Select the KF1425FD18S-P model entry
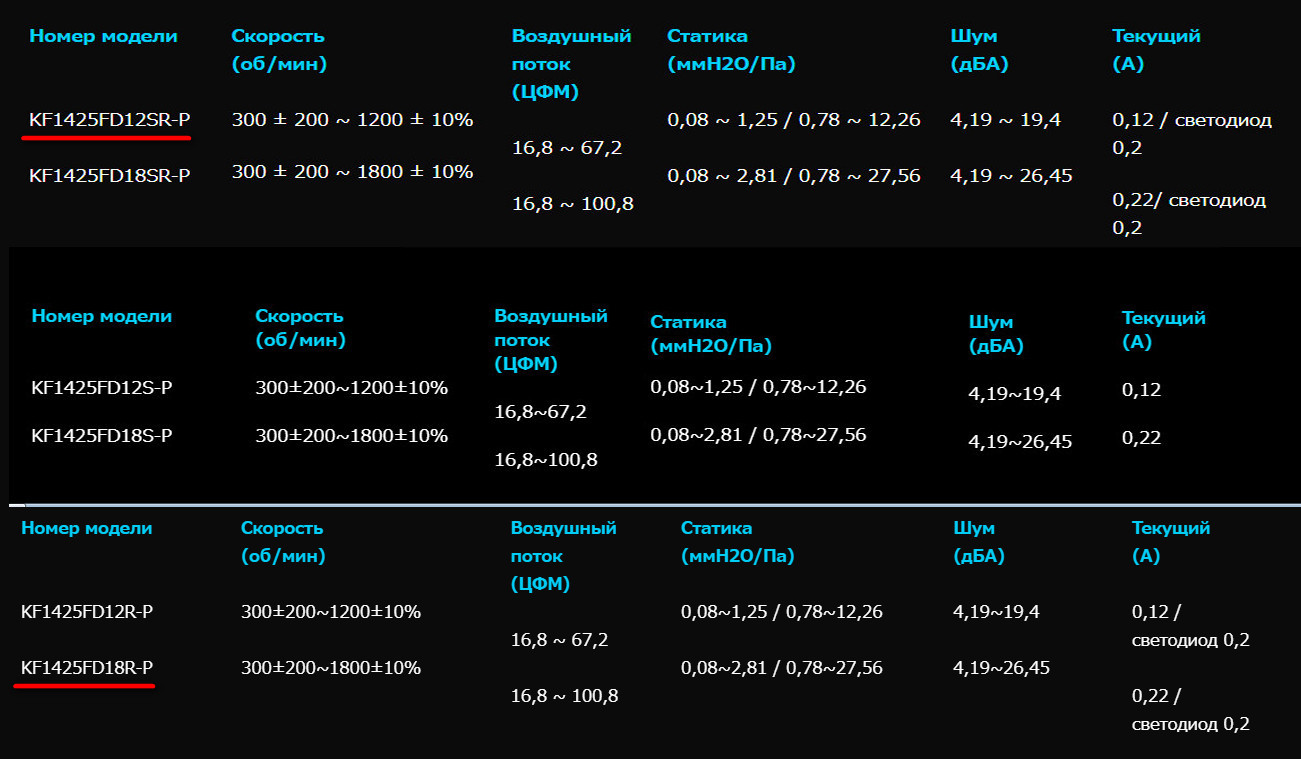This screenshot has width=1301, height=759. (101, 435)
